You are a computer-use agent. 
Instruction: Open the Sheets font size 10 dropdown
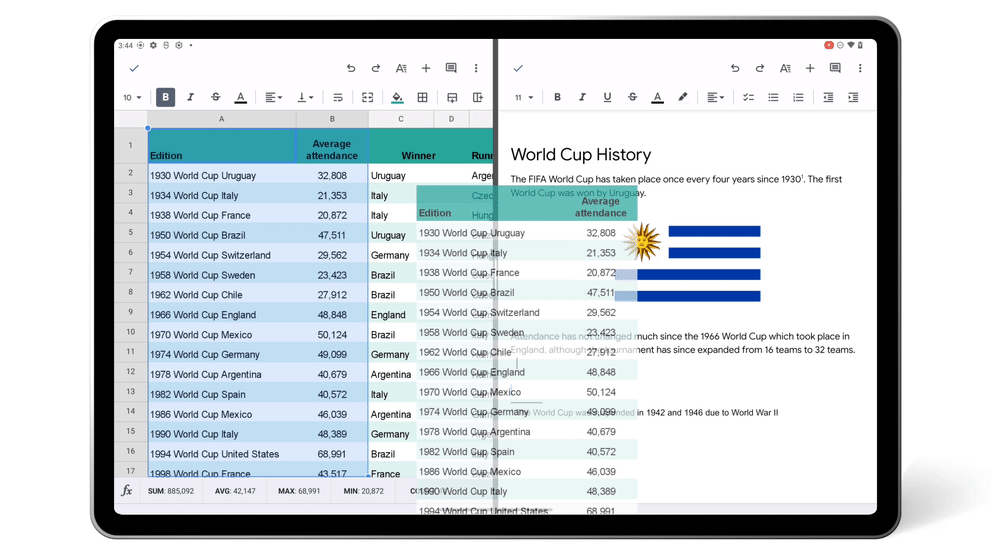pyautogui.click(x=132, y=97)
